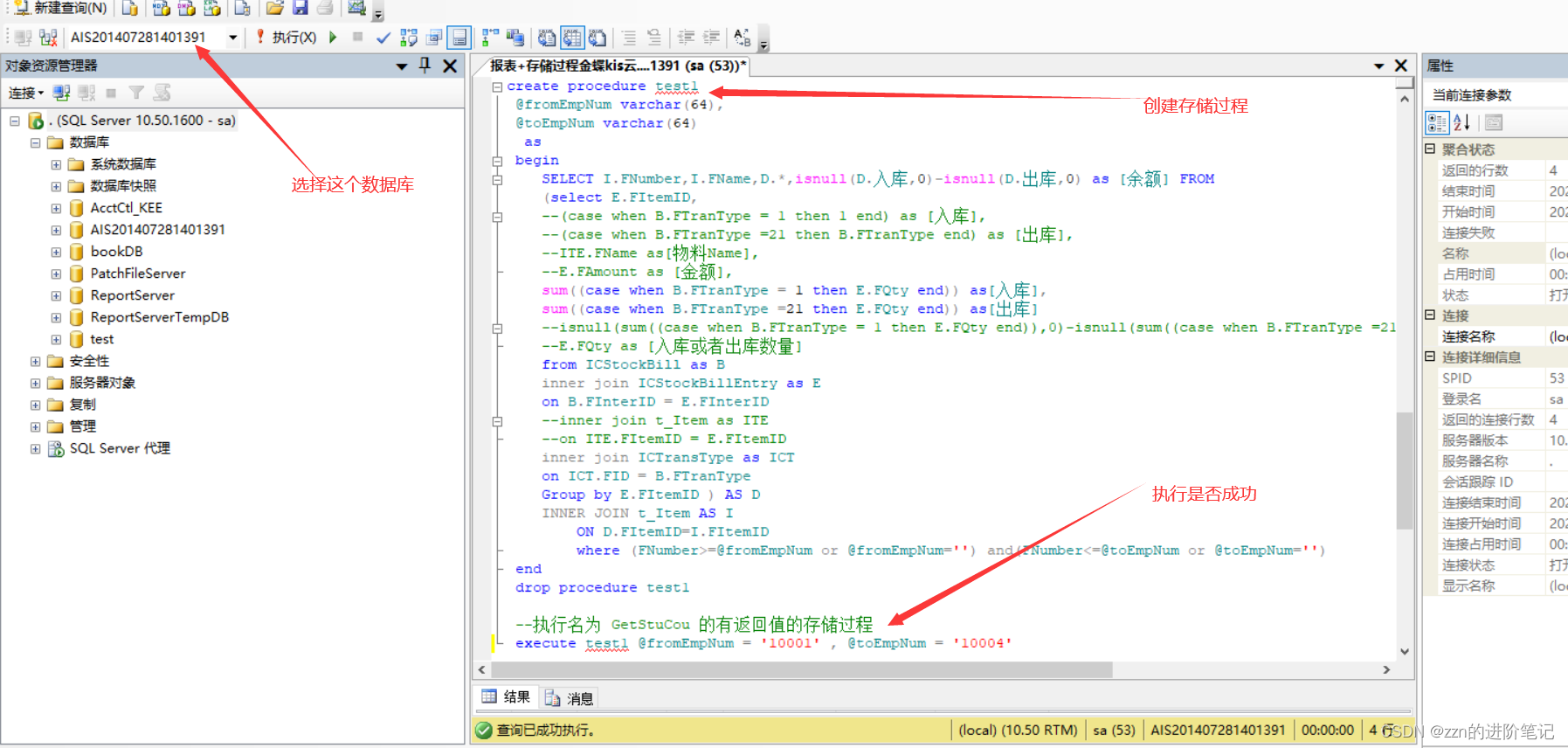Select results to text icon
The image size is (1568, 748).
pyautogui.click(x=547, y=38)
